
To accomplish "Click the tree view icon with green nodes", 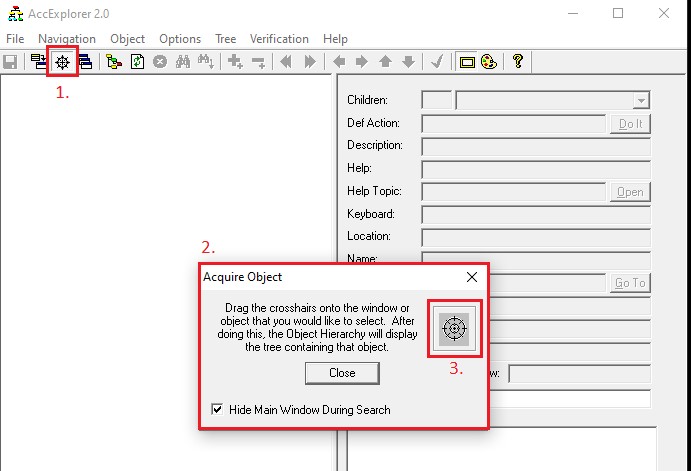I will tap(114, 62).
